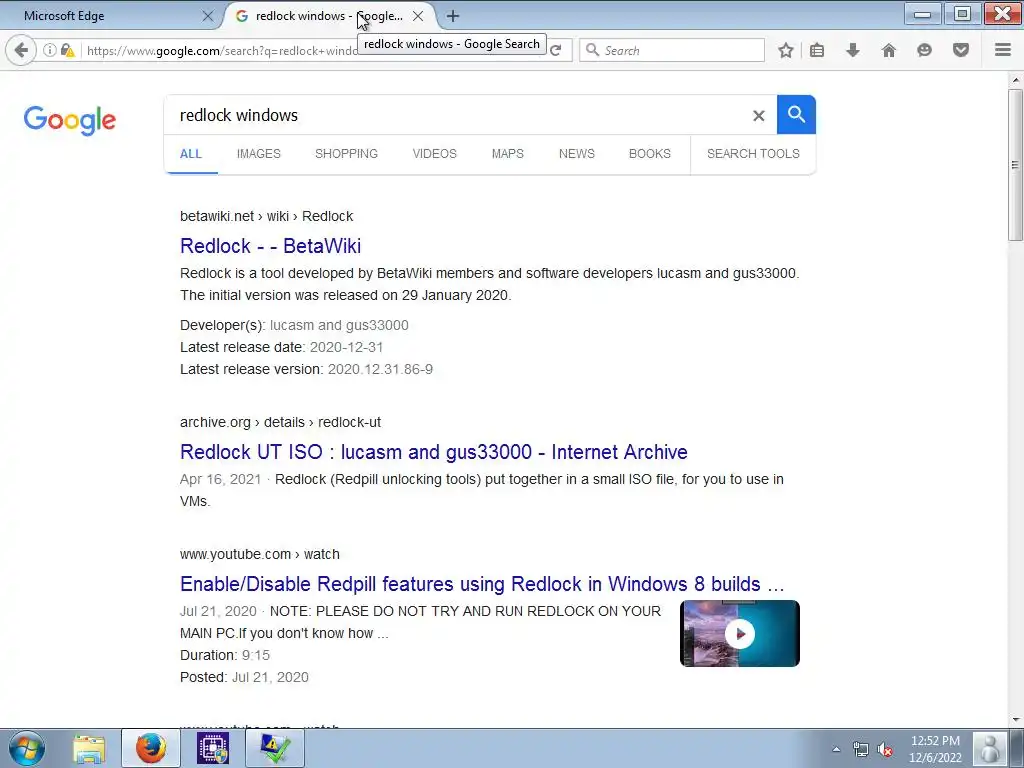Viewport: 1024px width, 768px height.
Task: Submit search with the blue magnifier button
Action: [796, 115]
